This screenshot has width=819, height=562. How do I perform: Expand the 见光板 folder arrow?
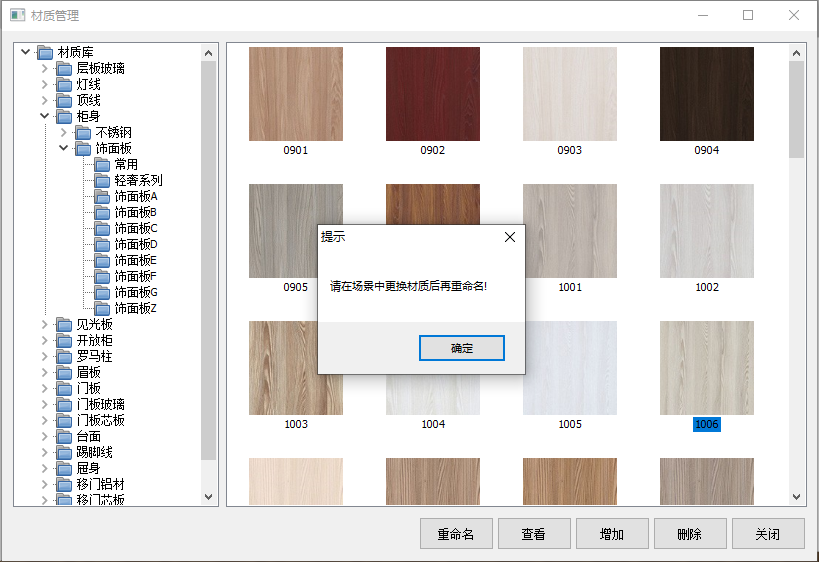coord(44,324)
